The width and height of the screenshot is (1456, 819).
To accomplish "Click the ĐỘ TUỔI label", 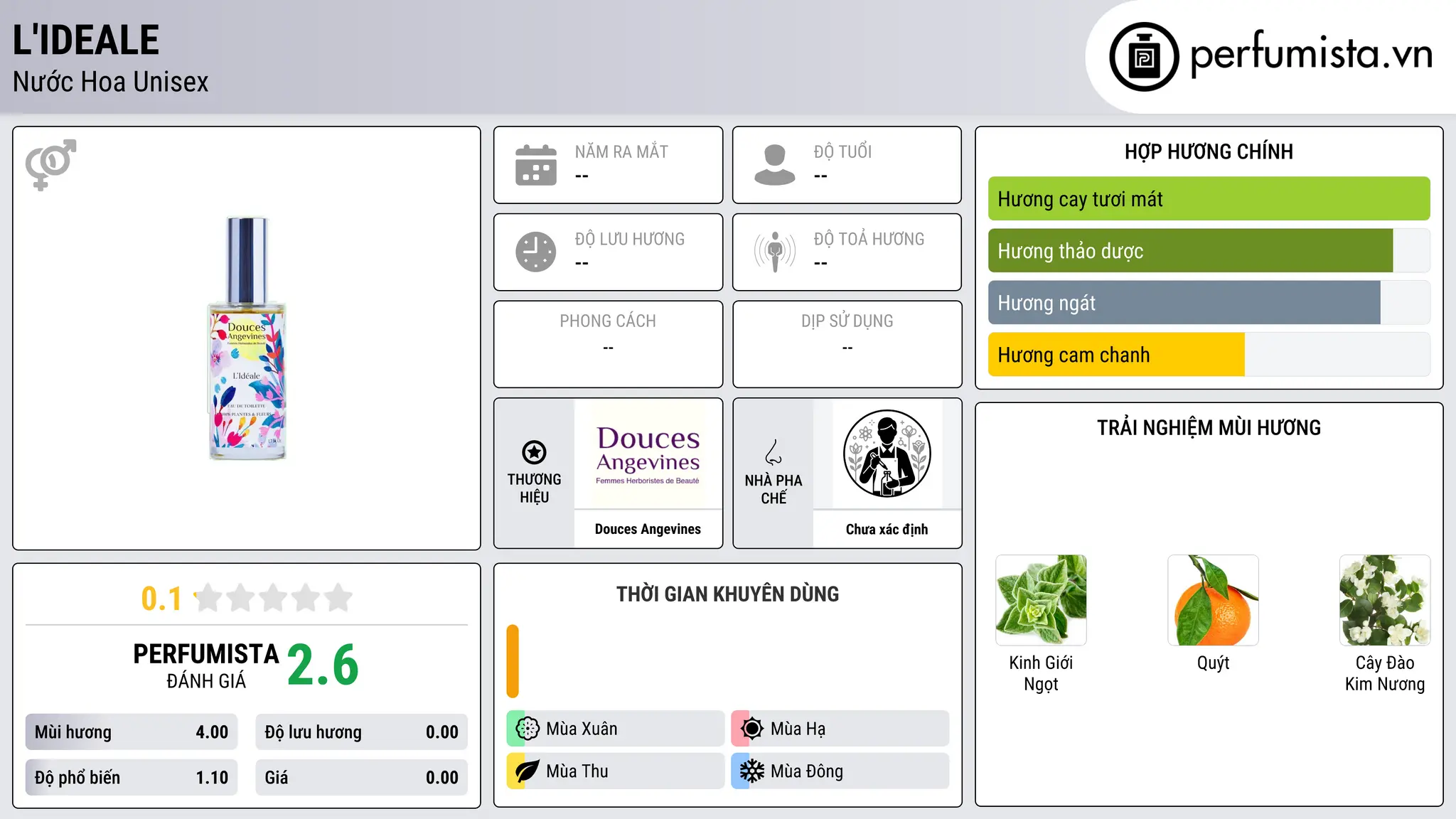I will (842, 151).
